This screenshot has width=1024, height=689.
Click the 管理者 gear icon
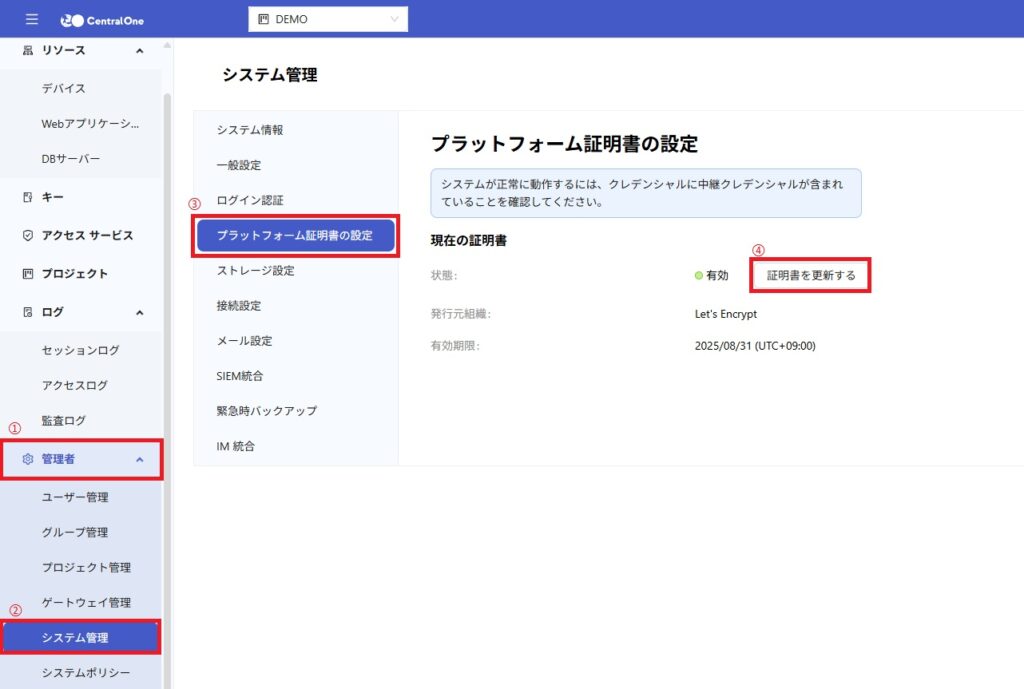click(x=28, y=460)
